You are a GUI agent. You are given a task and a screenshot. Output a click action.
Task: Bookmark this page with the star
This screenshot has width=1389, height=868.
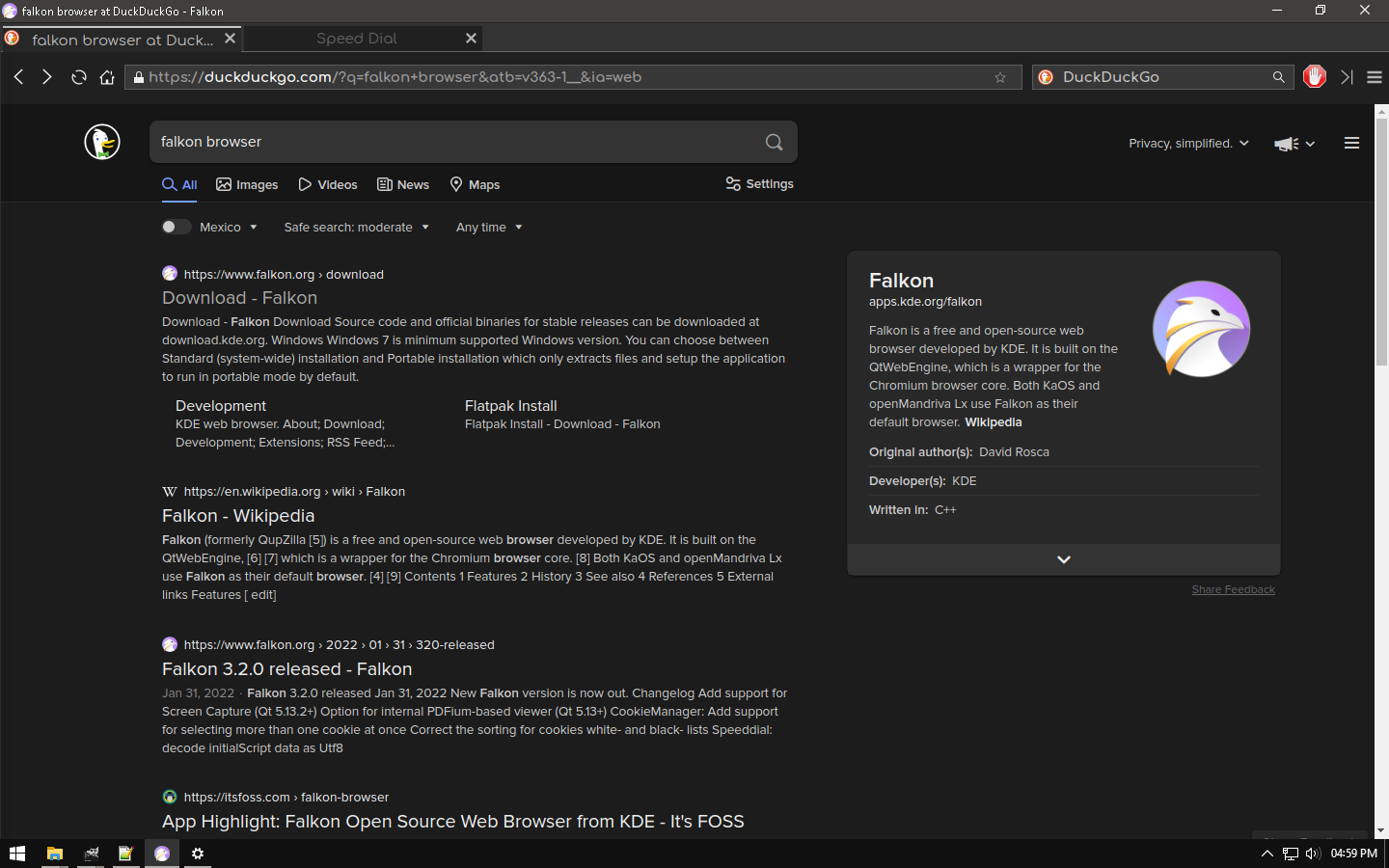(1000, 77)
